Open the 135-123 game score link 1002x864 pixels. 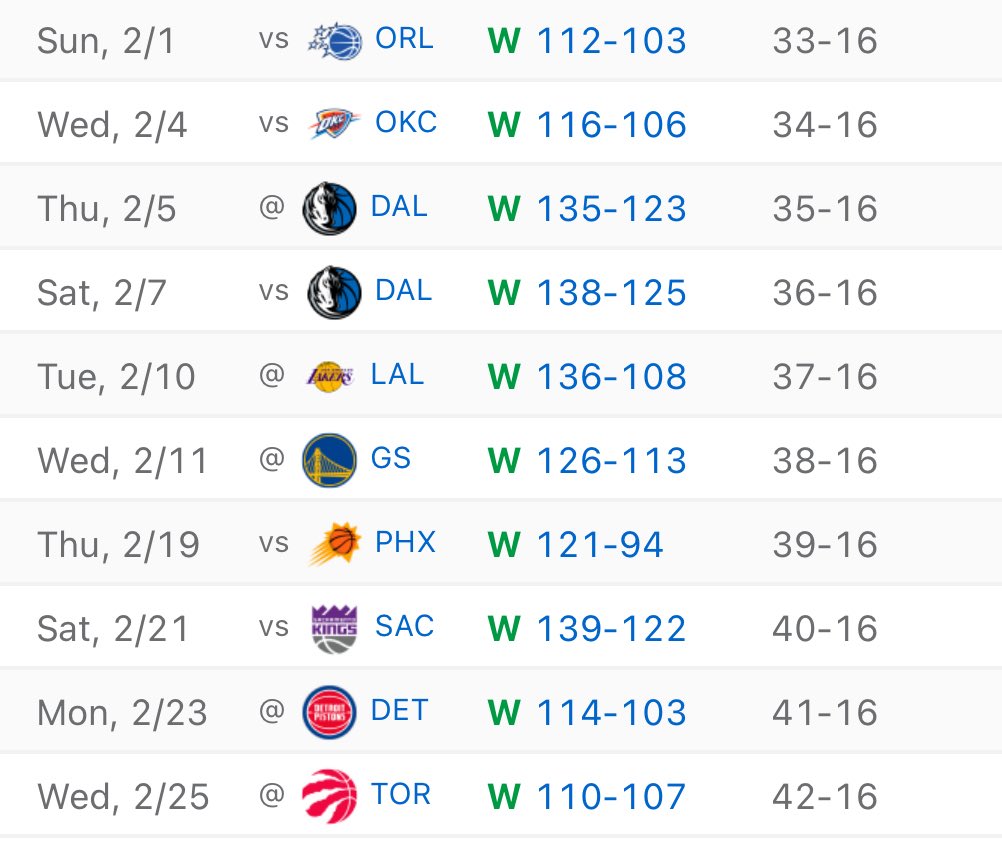[x=611, y=209]
